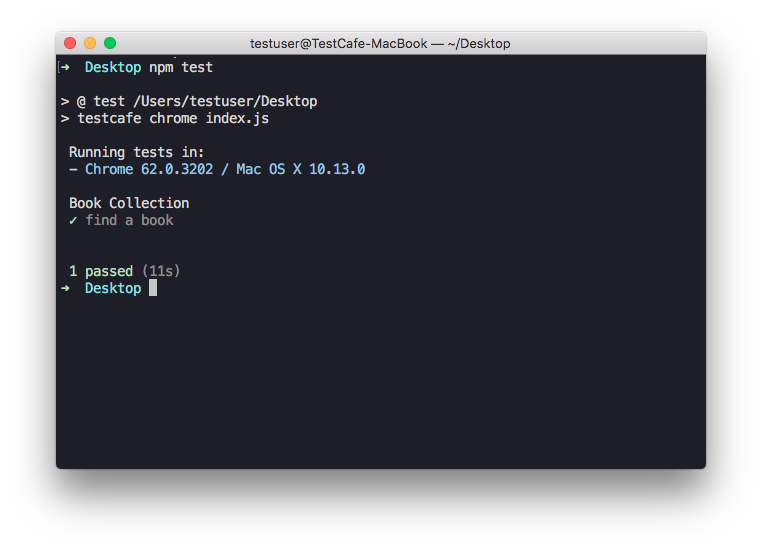Click the Mac OS X 10.13.0 text
762x549 pixels.
click(301, 169)
